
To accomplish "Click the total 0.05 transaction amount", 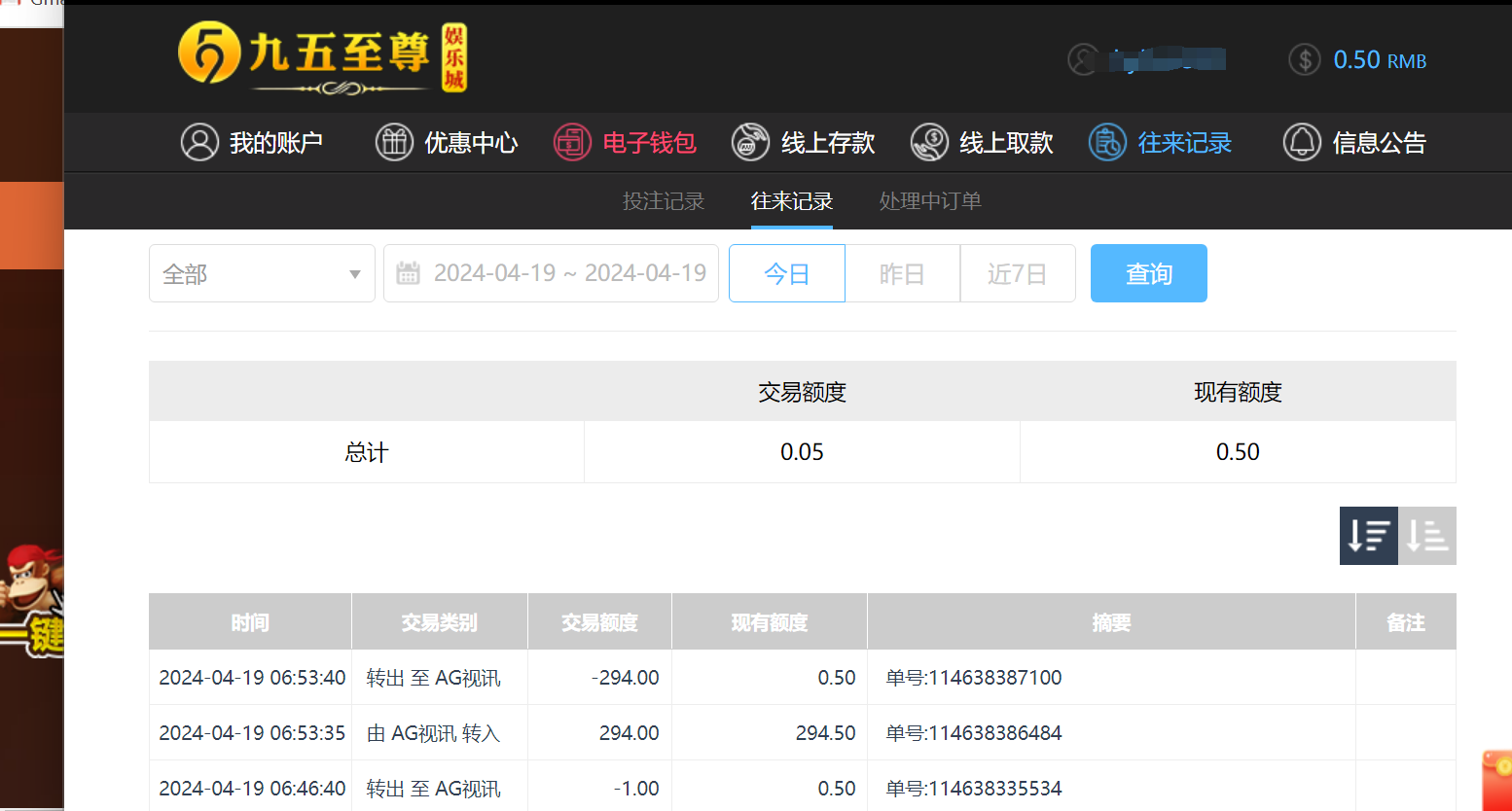I will (802, 452).
